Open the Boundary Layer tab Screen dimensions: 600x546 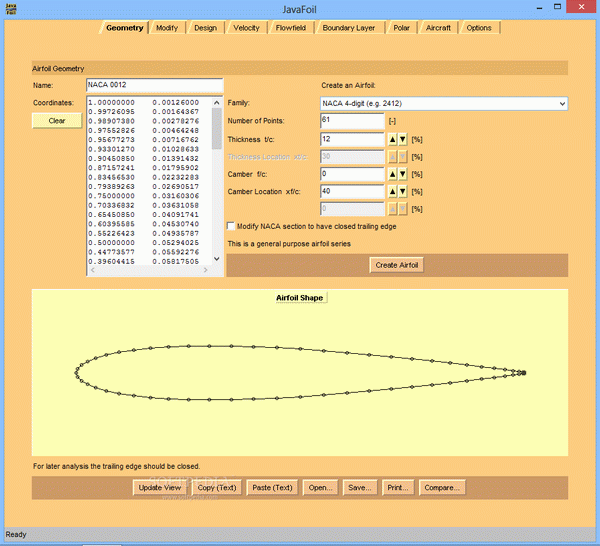coord(349,28)
